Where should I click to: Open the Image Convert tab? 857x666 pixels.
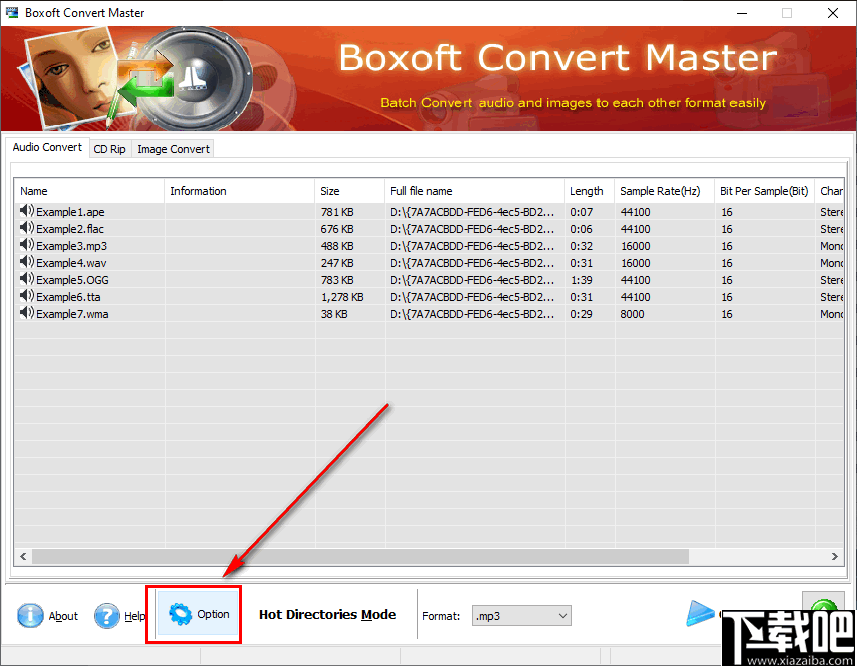coord(172,148)
